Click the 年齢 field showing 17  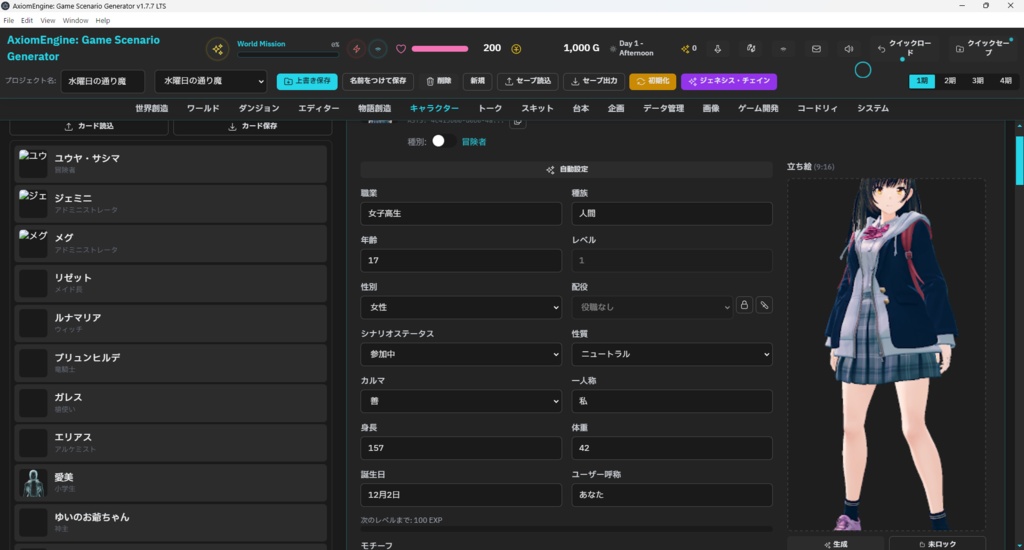click(461, 260)
